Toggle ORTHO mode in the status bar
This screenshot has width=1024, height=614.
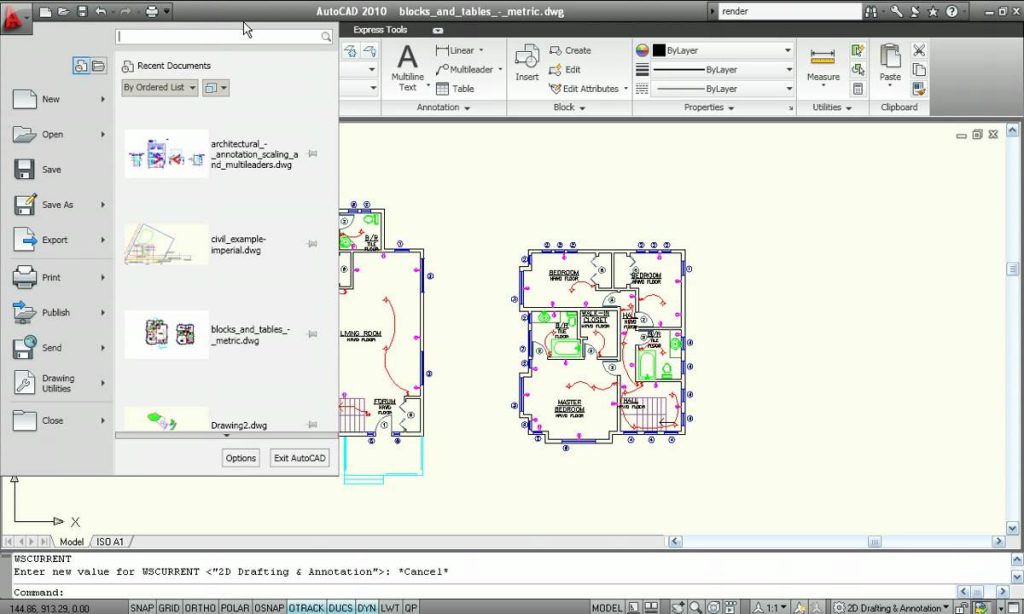(x=199, y=607)
